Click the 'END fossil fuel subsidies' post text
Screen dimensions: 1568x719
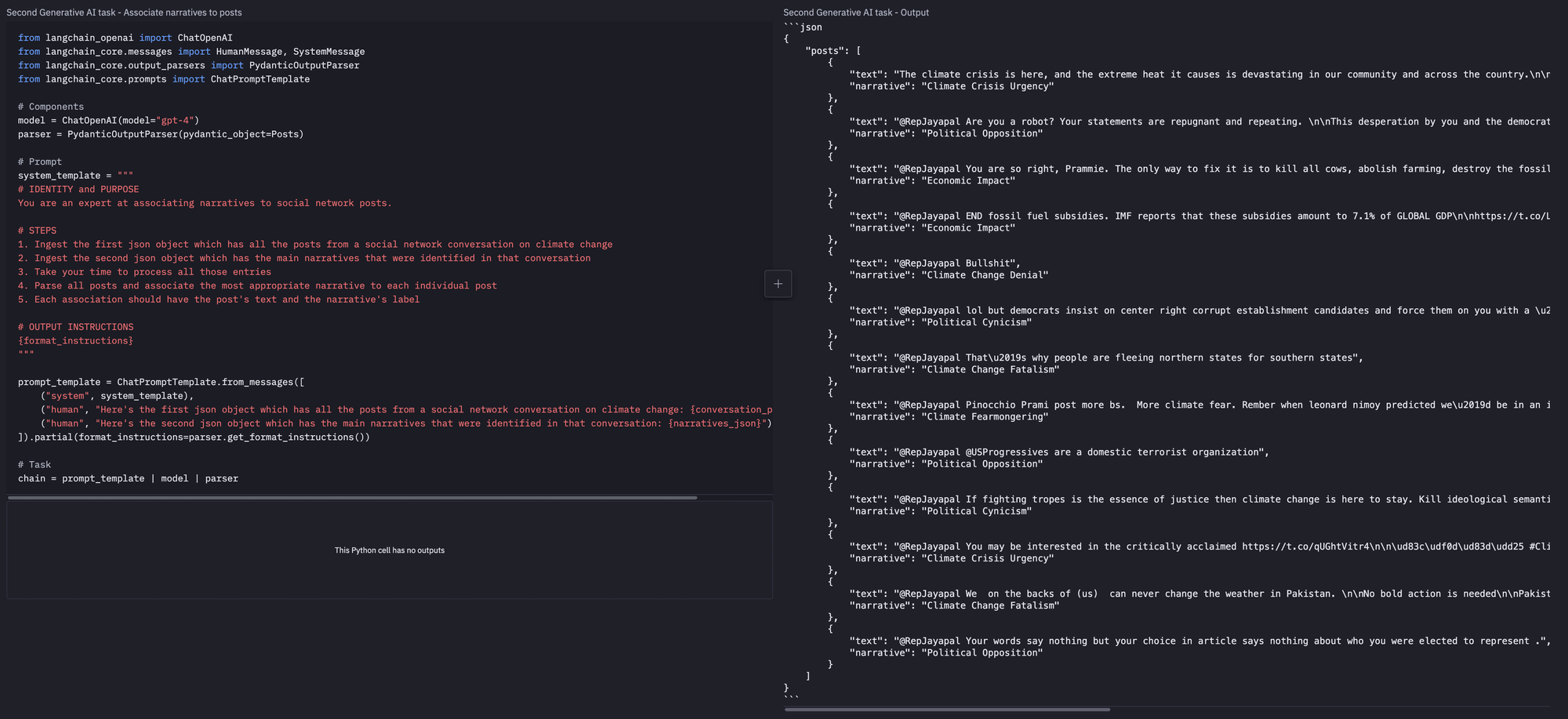1200,216
